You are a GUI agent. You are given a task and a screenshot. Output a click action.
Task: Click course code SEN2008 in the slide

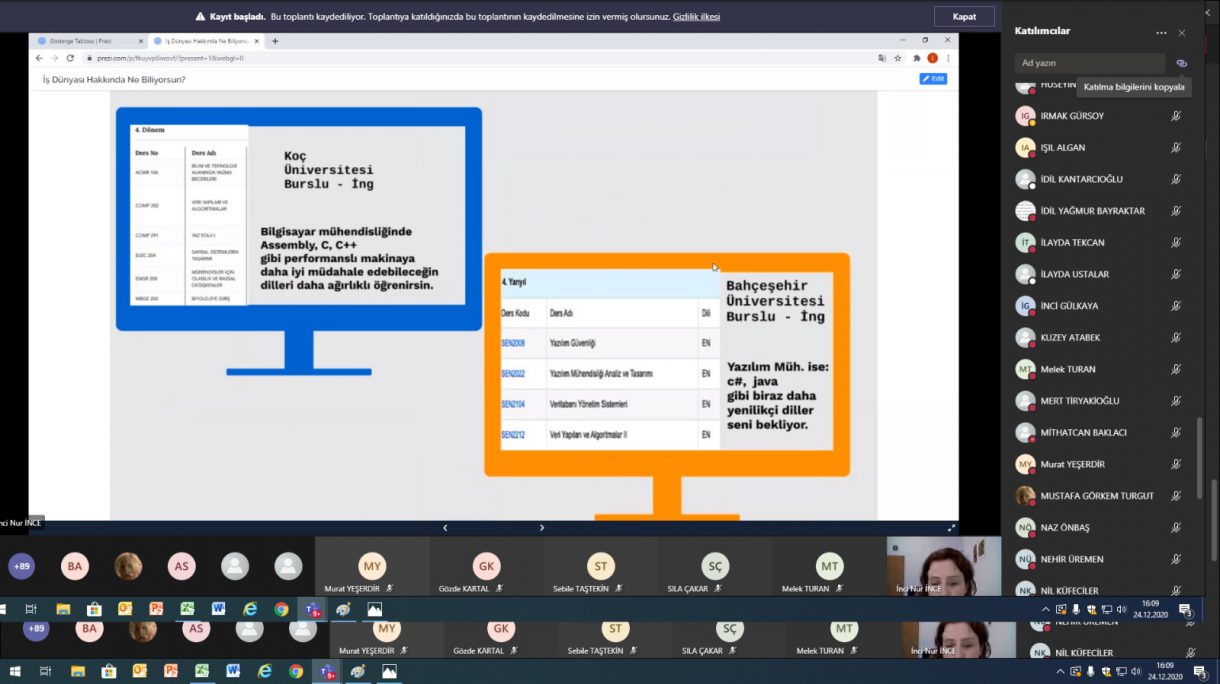pos(513,344)
